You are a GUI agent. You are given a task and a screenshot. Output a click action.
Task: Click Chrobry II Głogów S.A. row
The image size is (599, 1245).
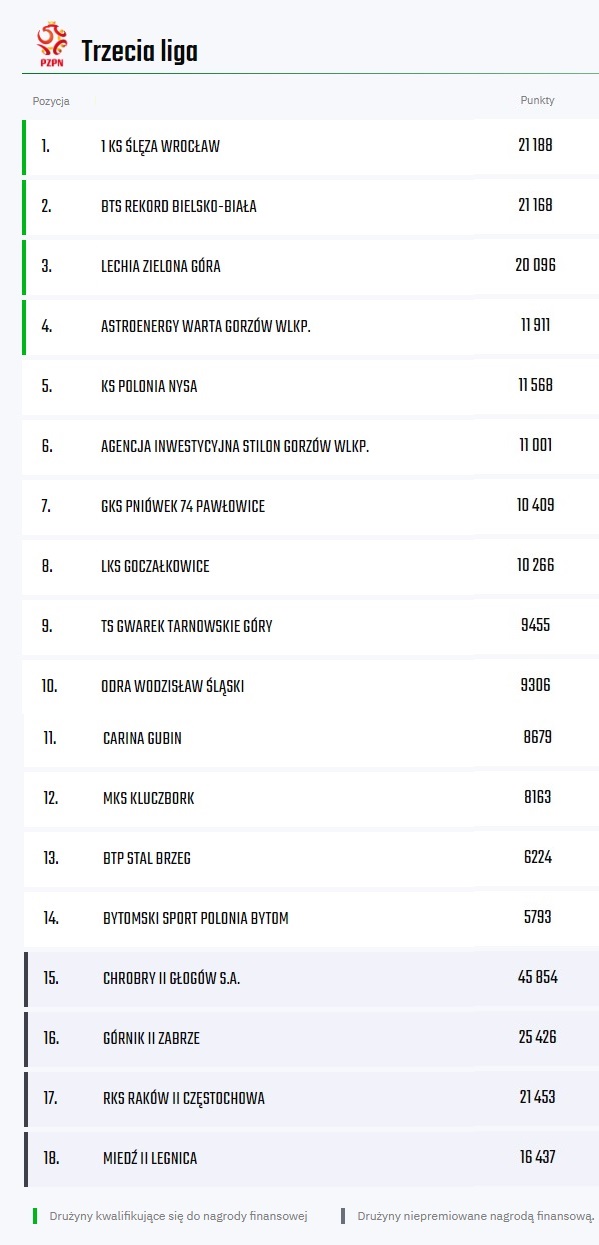tap(310, 978)
